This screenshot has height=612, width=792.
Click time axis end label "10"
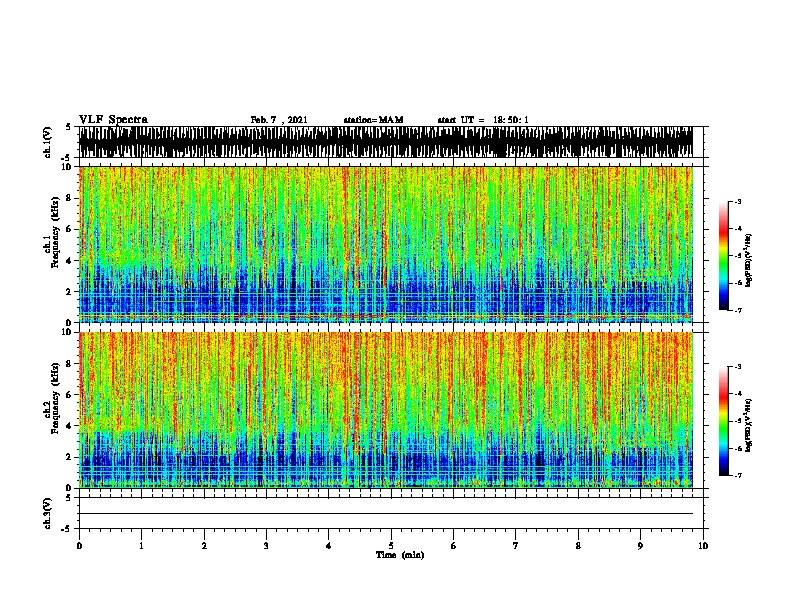(x=703, y=546)
